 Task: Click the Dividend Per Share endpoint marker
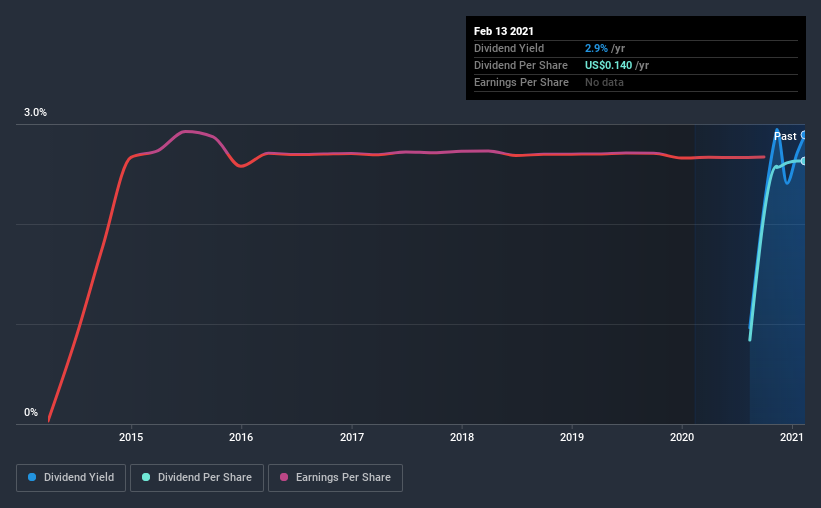pyautogui.click(x=803, y=161)
